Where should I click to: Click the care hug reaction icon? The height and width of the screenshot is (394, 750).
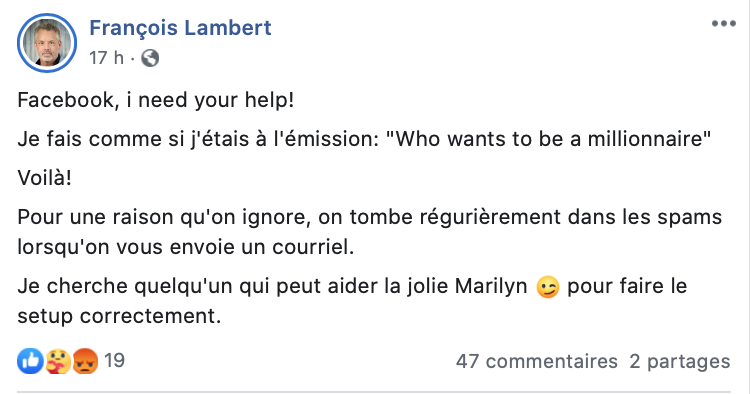point(58,361)
